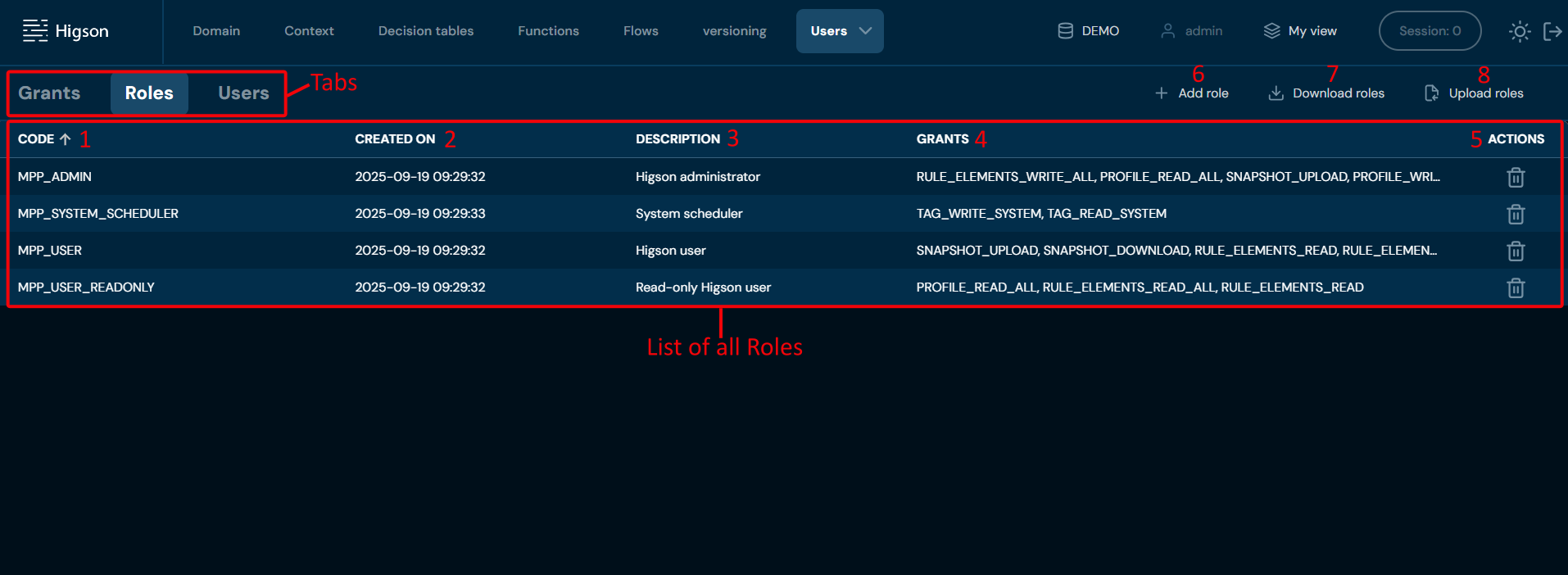This screenshot has height=575, width=1568.
Task: Open the Decision tables menu
Action: pos(425,31)
